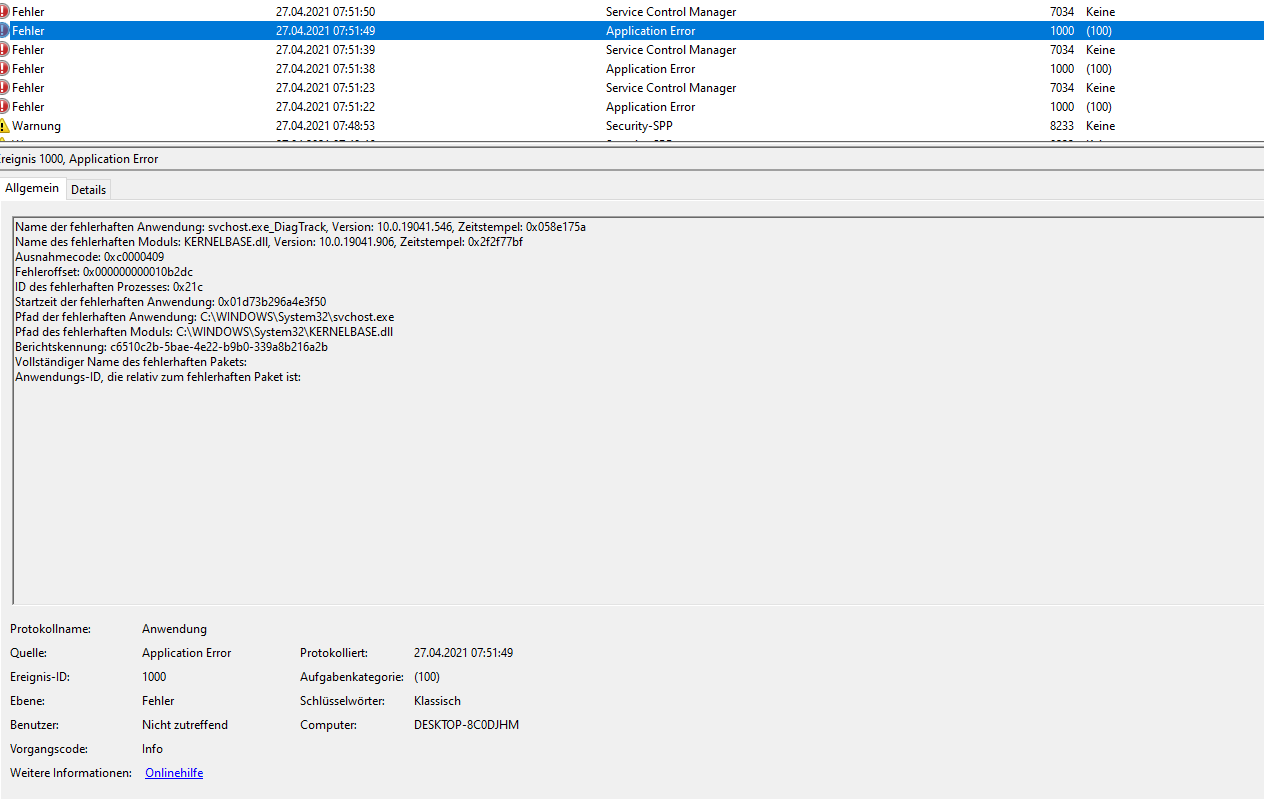Click the line naming svchost.exe_DiagTrack
This screenshot has width=1264, height=799.
tap(300, 227)
